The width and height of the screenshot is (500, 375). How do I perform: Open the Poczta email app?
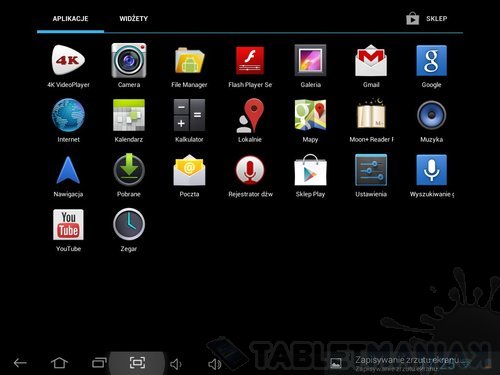[189, 176]
